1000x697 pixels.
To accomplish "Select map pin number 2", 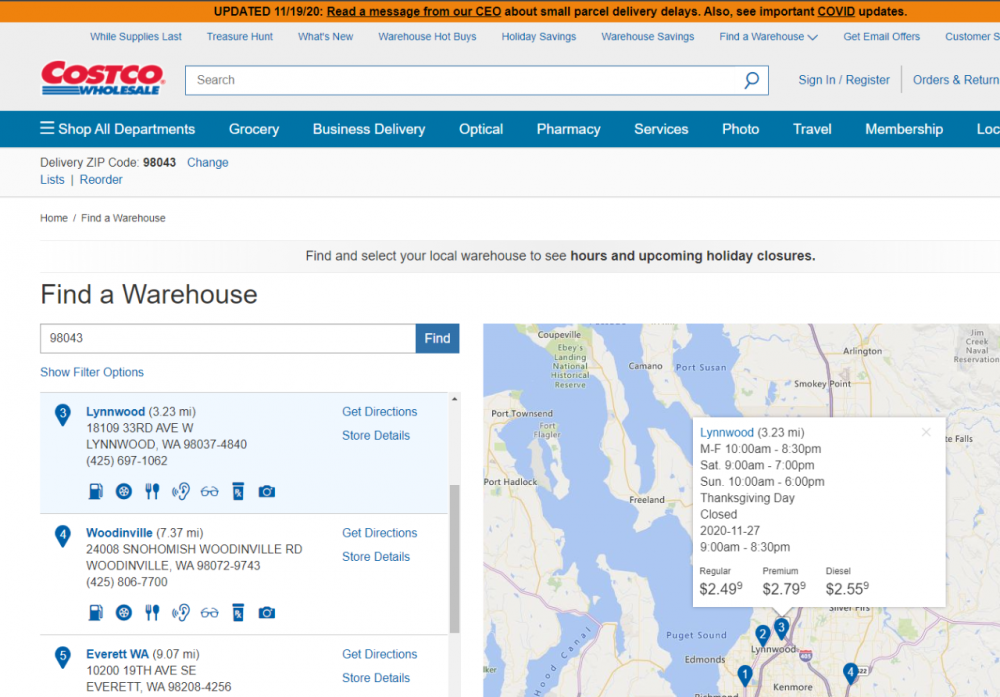I will coord(763,633).
